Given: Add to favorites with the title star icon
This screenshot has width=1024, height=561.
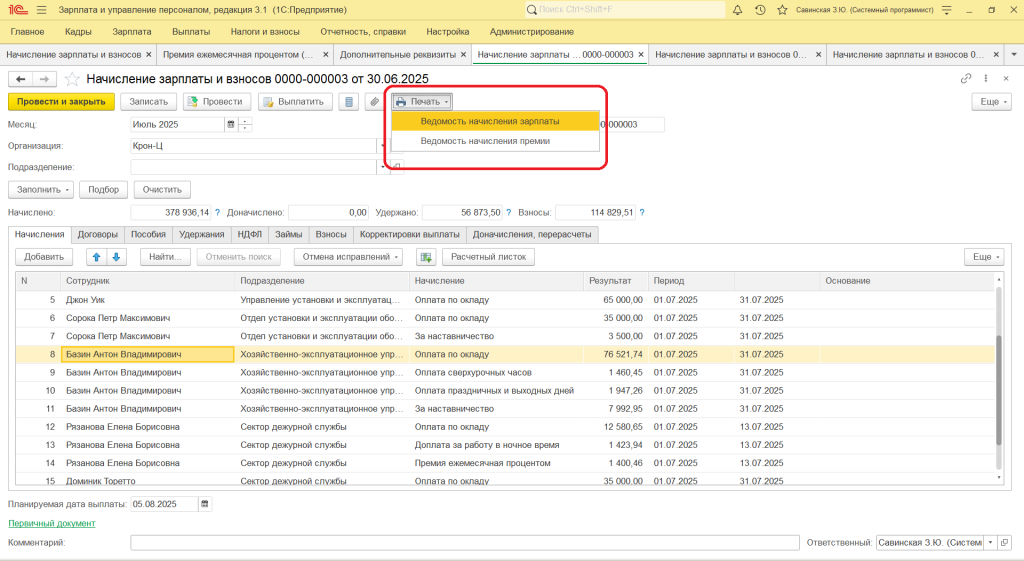Looking at the screenshot, I should (x=72, y=79).
